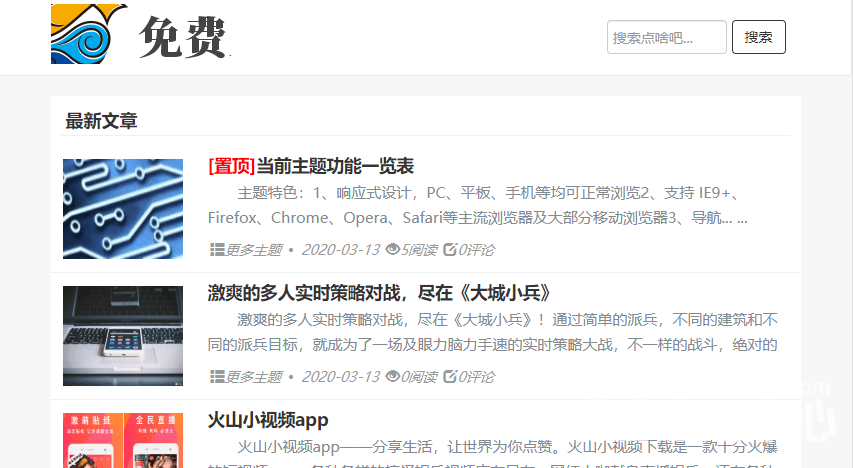Screen dimensions: 853x468
Task: Open 更多主题 category of 当前主题功能一览表 article
Action: coord(254,250)
